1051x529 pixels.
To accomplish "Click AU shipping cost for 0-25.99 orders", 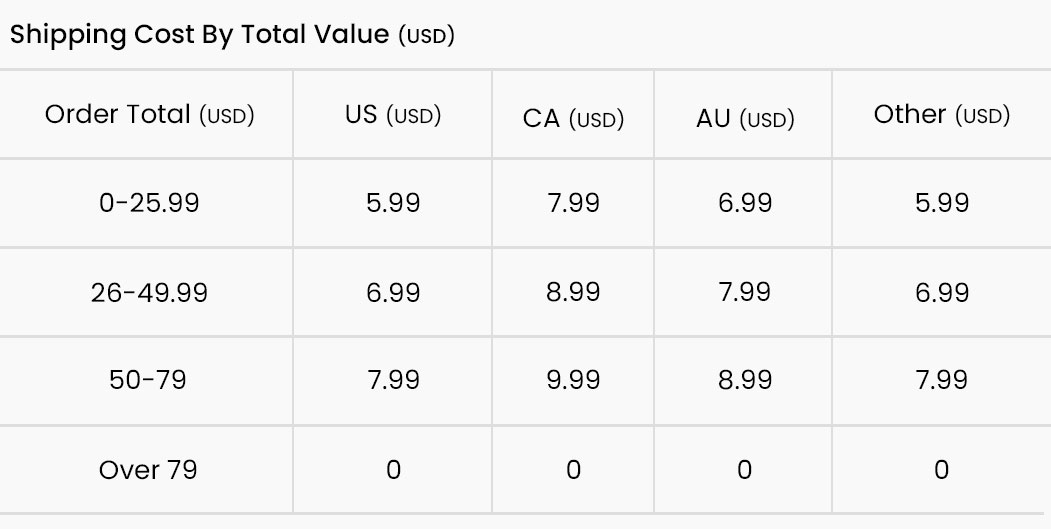I will (744, 203).
